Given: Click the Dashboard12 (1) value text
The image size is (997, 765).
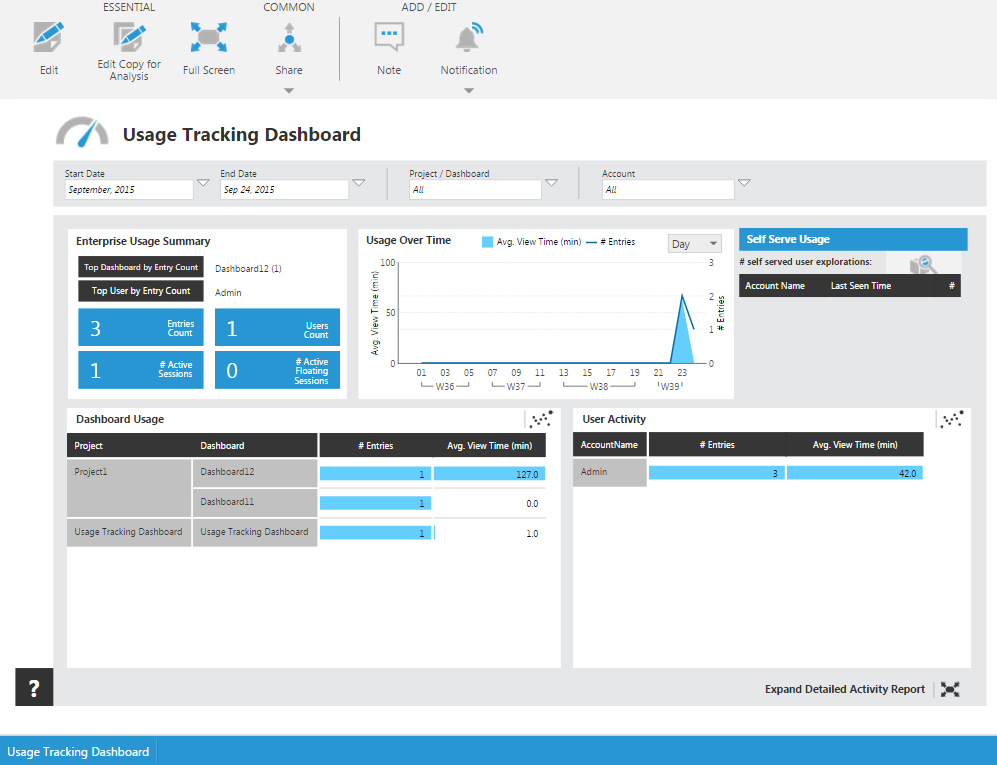Looking at the screenshot, I should pos(248,268).
